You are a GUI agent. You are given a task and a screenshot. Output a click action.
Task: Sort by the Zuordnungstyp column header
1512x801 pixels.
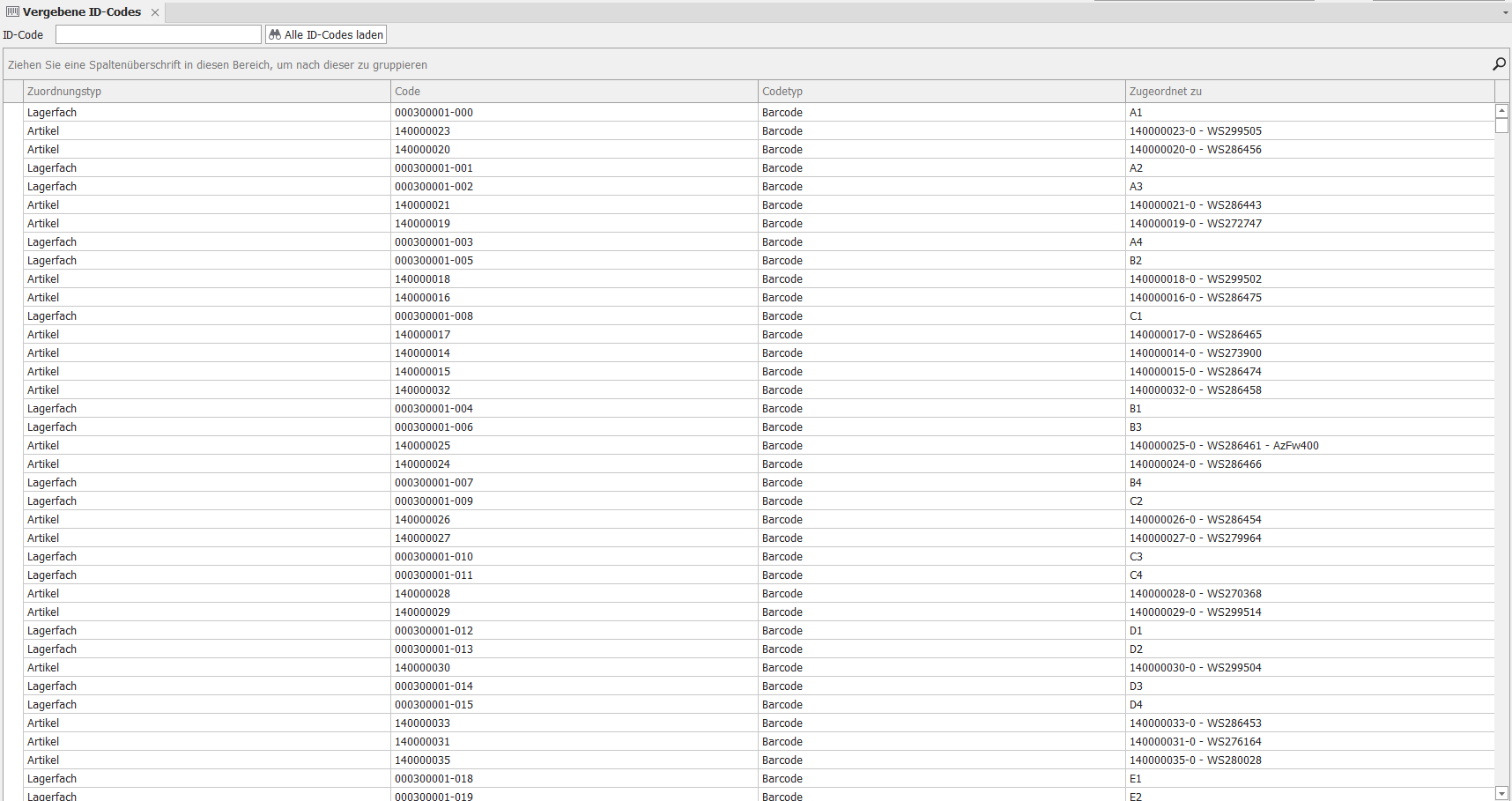[207, 92]
